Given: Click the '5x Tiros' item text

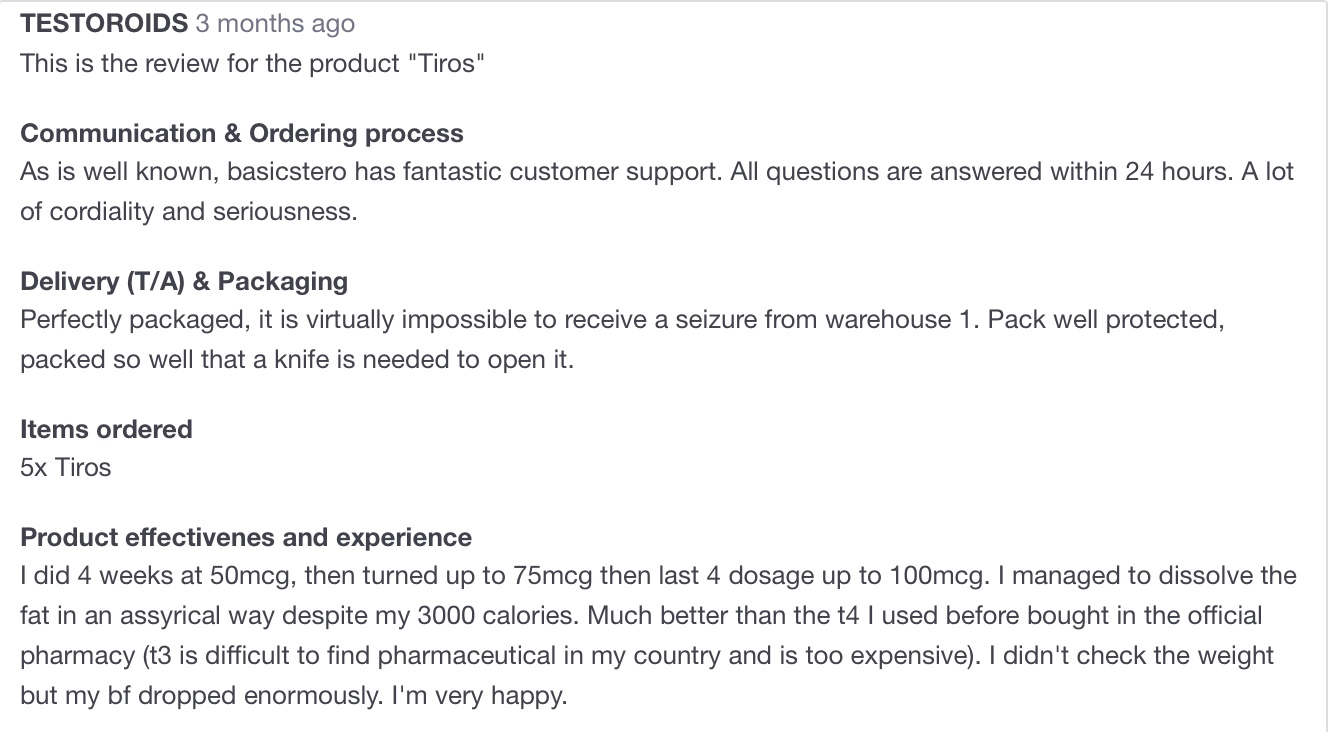Looking at the screenshot, I should (66, 468).
